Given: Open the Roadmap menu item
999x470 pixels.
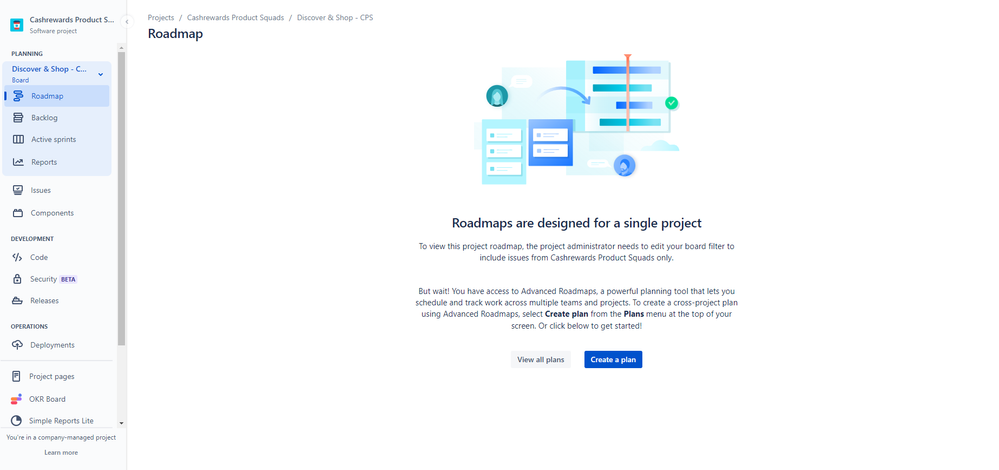Looking at the screenshot, I should click(x=57, y=96).
